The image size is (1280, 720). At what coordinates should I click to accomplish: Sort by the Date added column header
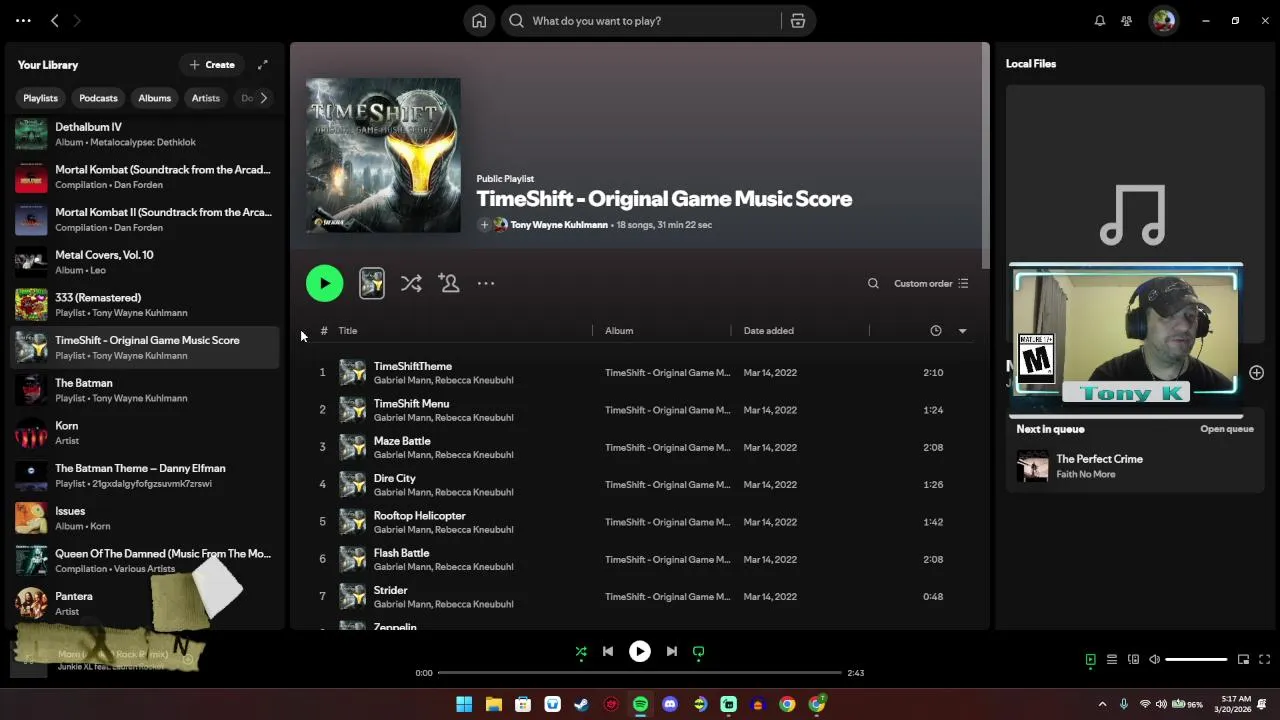point(768,331)
